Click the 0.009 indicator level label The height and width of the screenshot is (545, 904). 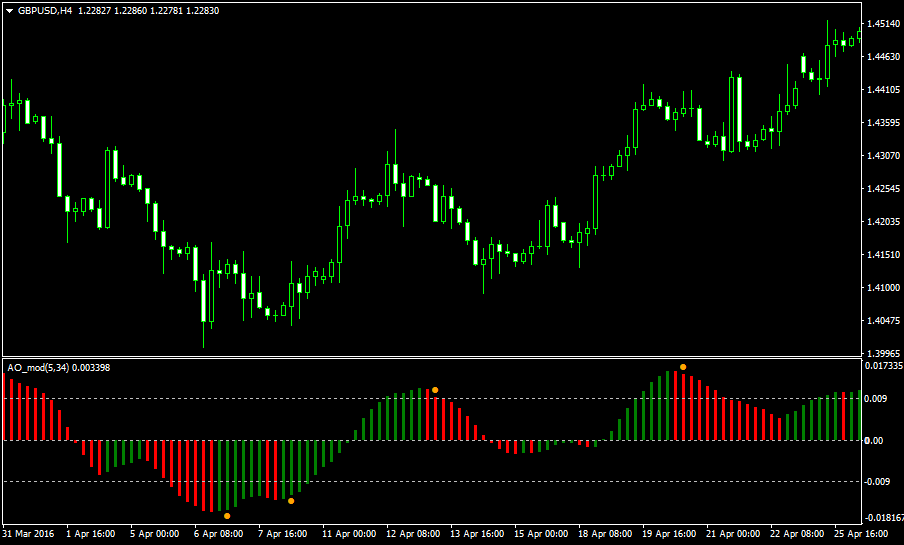(x=875, y=399)
